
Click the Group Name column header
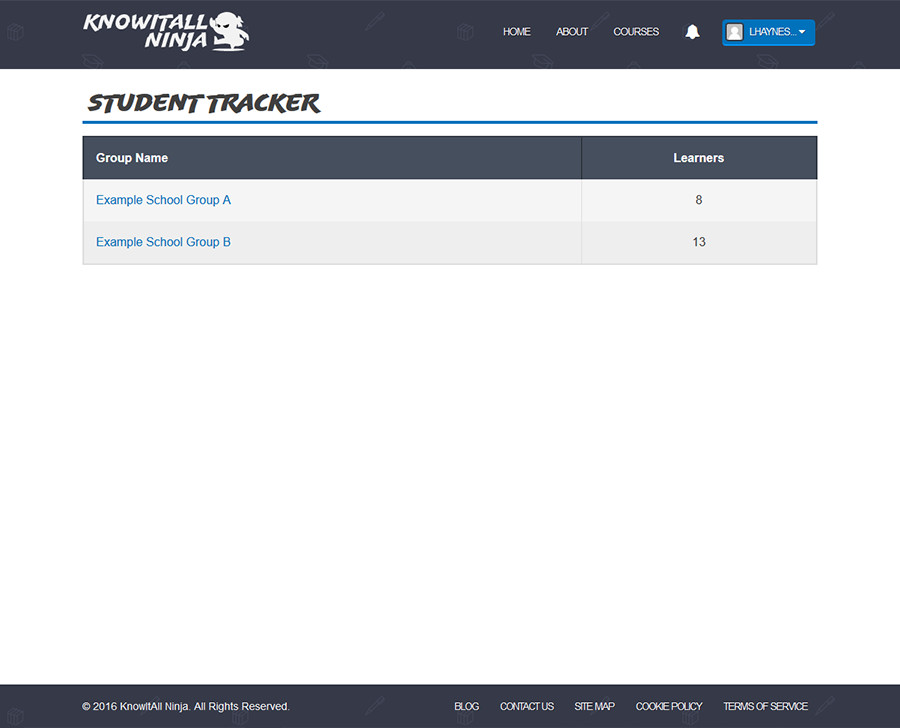point(332,158)
